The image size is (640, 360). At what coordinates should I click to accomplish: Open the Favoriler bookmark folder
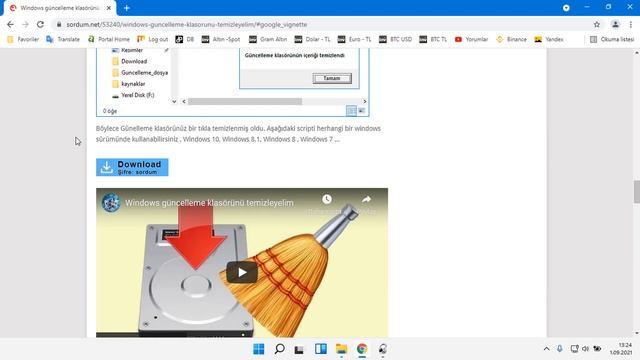tap(23, 39)
